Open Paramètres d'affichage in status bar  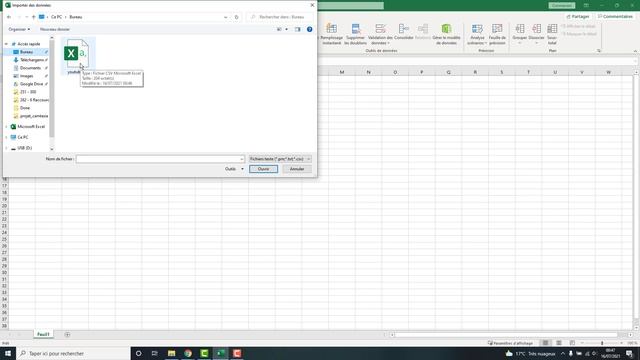pos(510,343)
